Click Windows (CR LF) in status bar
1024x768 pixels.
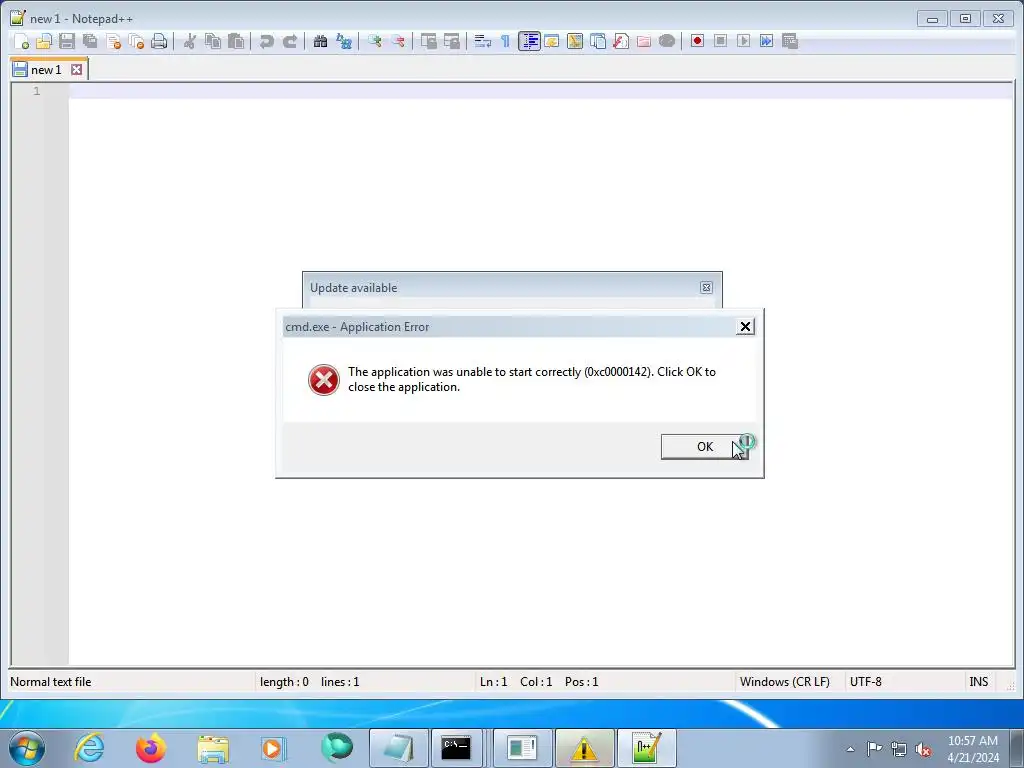point(789,682)
